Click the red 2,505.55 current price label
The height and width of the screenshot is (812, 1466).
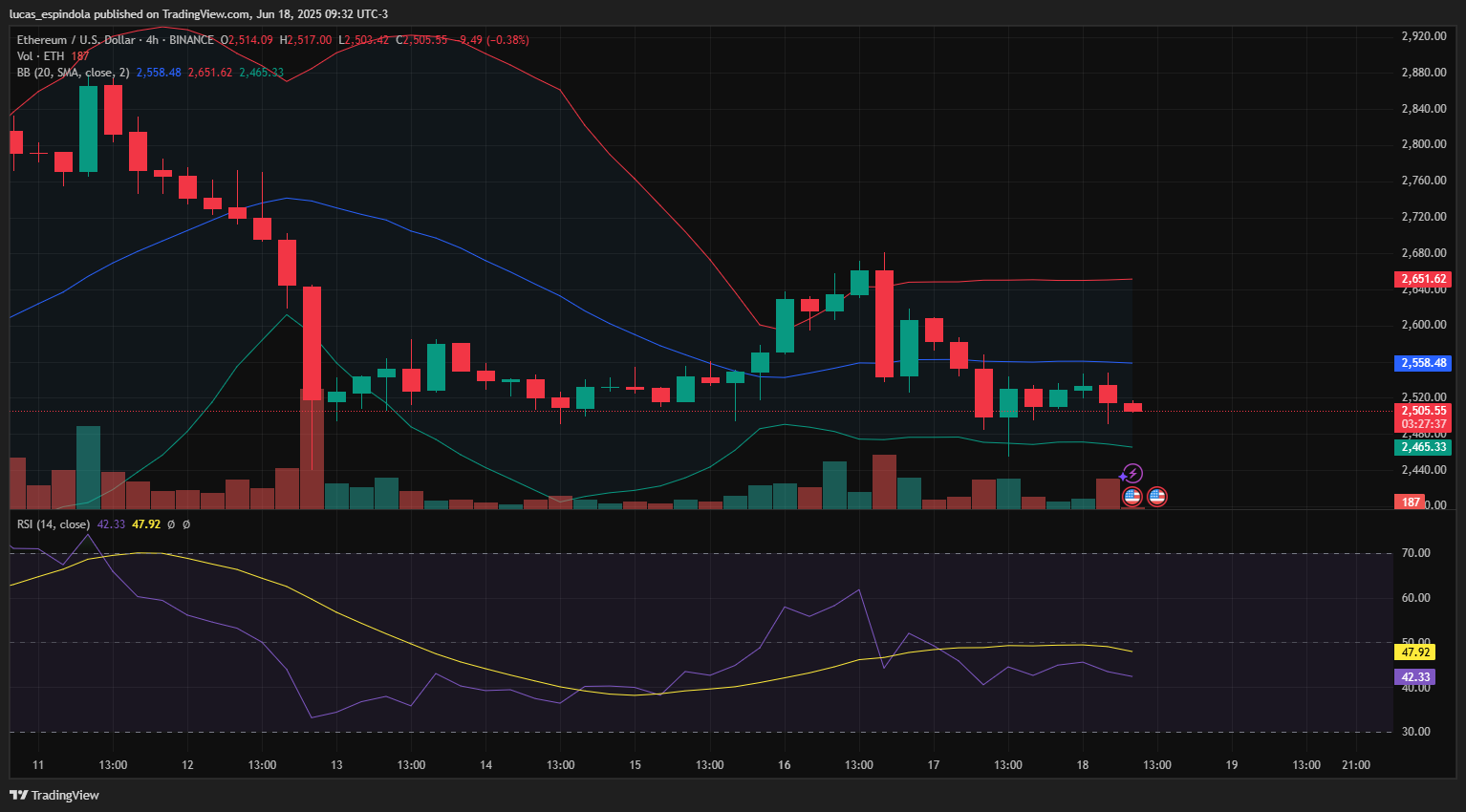(x=1423, y=411)
